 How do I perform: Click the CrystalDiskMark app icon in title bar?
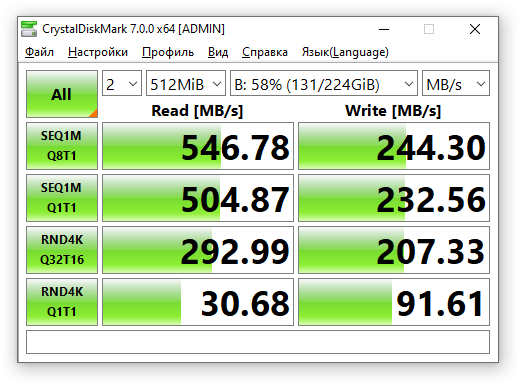(x=29, y=29)
